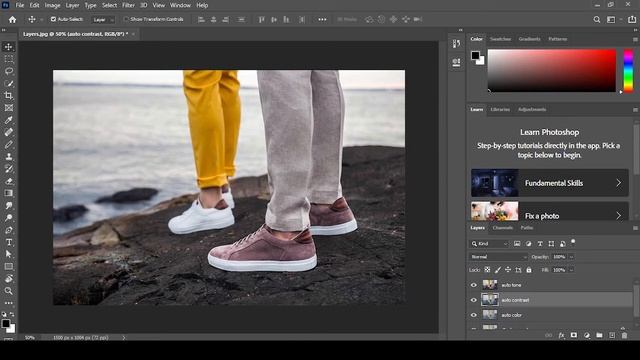
Task: Click the Opacity 100% input field
Action: point(559,257)
